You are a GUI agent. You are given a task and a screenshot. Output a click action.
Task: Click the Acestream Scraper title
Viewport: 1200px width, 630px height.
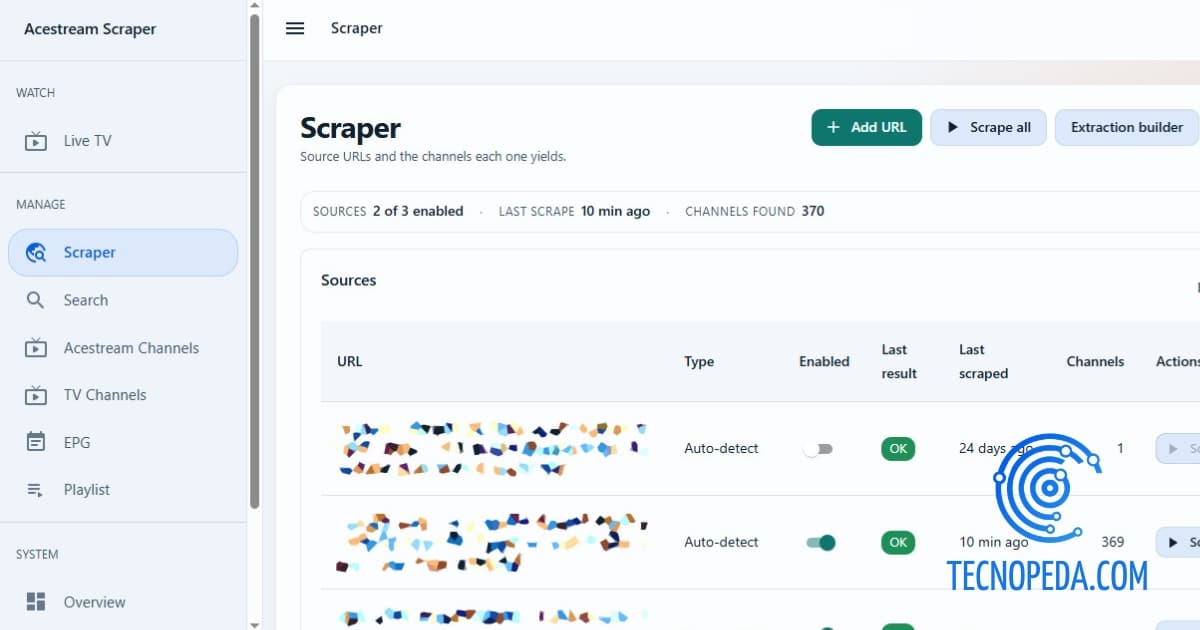[x=90, y=29]
